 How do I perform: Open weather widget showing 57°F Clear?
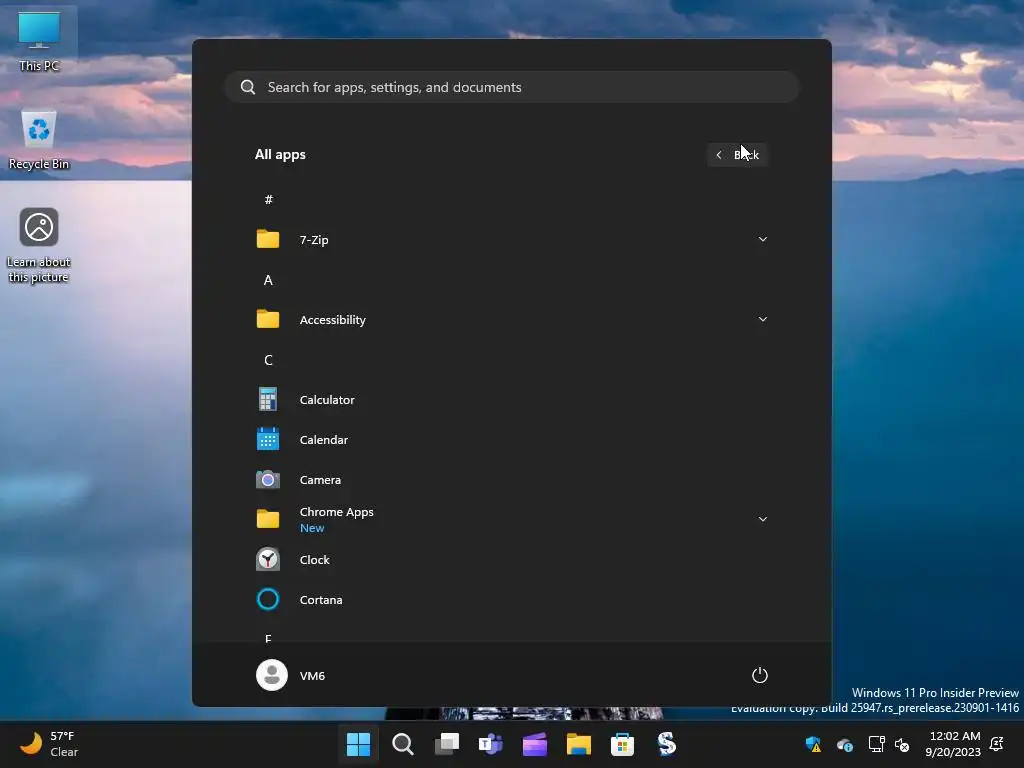[49, 744]
